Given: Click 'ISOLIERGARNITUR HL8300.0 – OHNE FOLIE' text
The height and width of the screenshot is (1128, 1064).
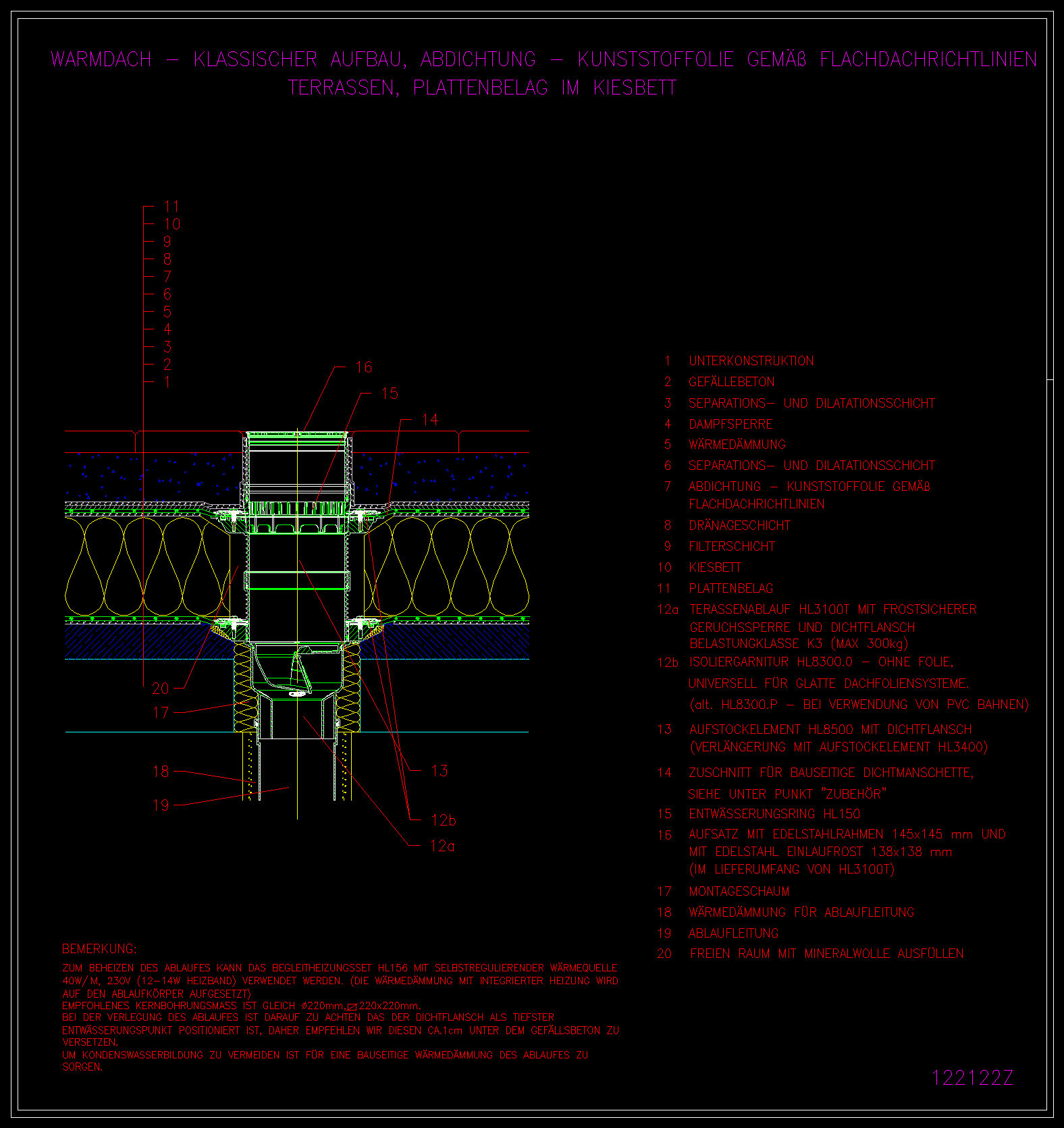Looking at the screenshot, I should click(x=821, y=662).
